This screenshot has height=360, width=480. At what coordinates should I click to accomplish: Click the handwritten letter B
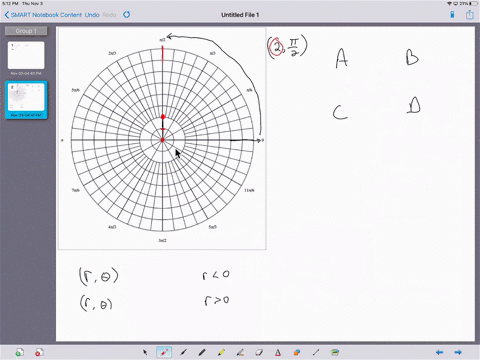click(412, 57)
